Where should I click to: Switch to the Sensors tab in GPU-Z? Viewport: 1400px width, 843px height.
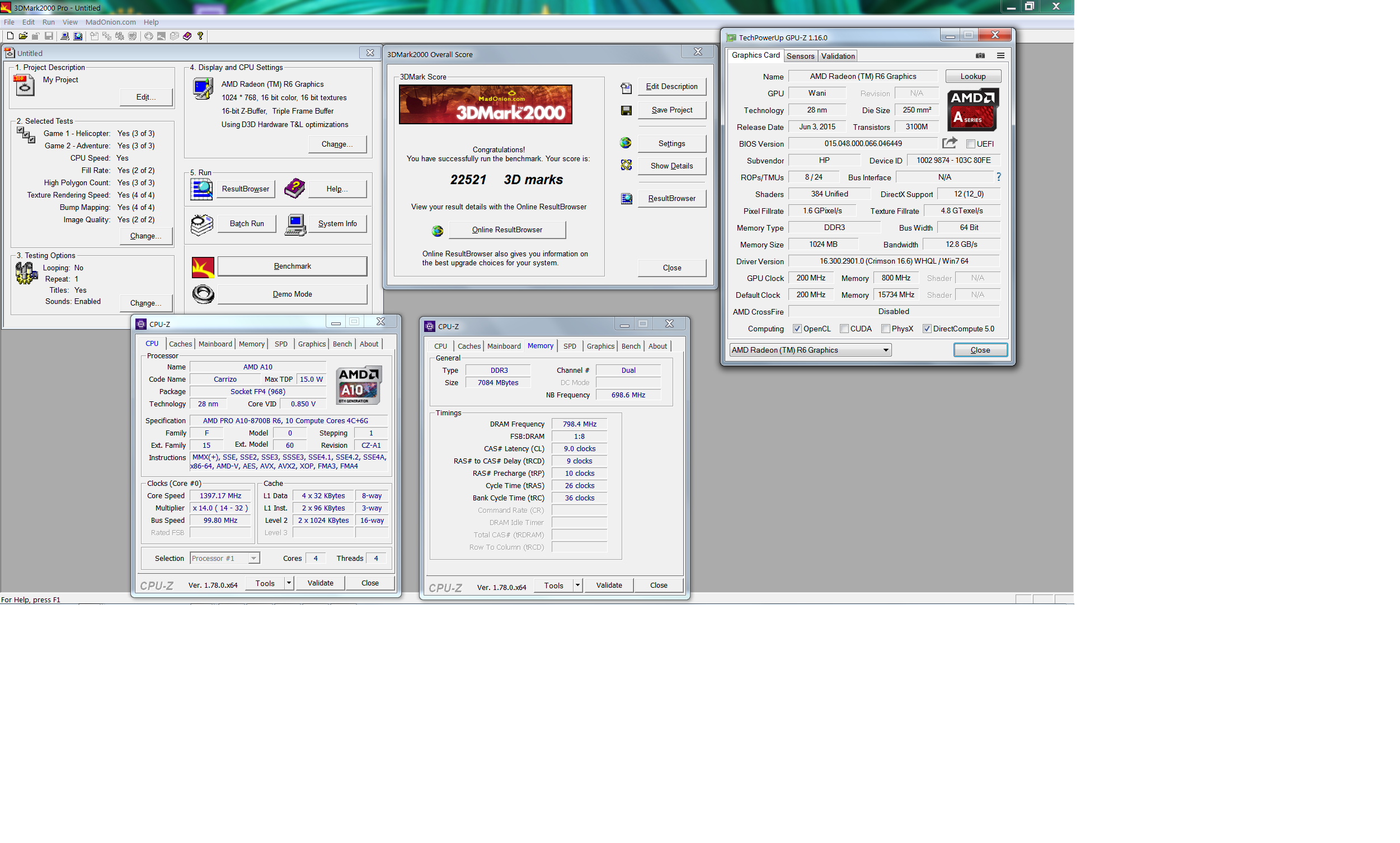800,56
